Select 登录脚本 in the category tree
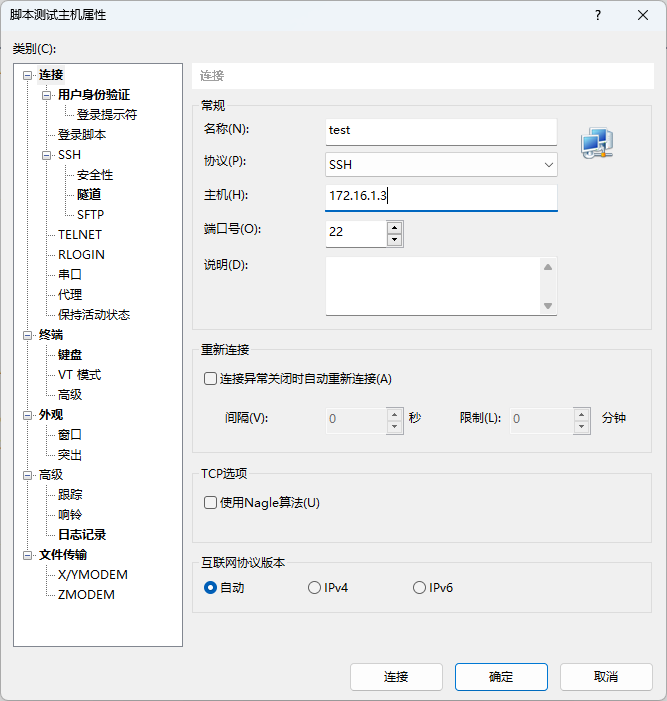This screenshot has width=667, height=701. click(x=82, y=135)
